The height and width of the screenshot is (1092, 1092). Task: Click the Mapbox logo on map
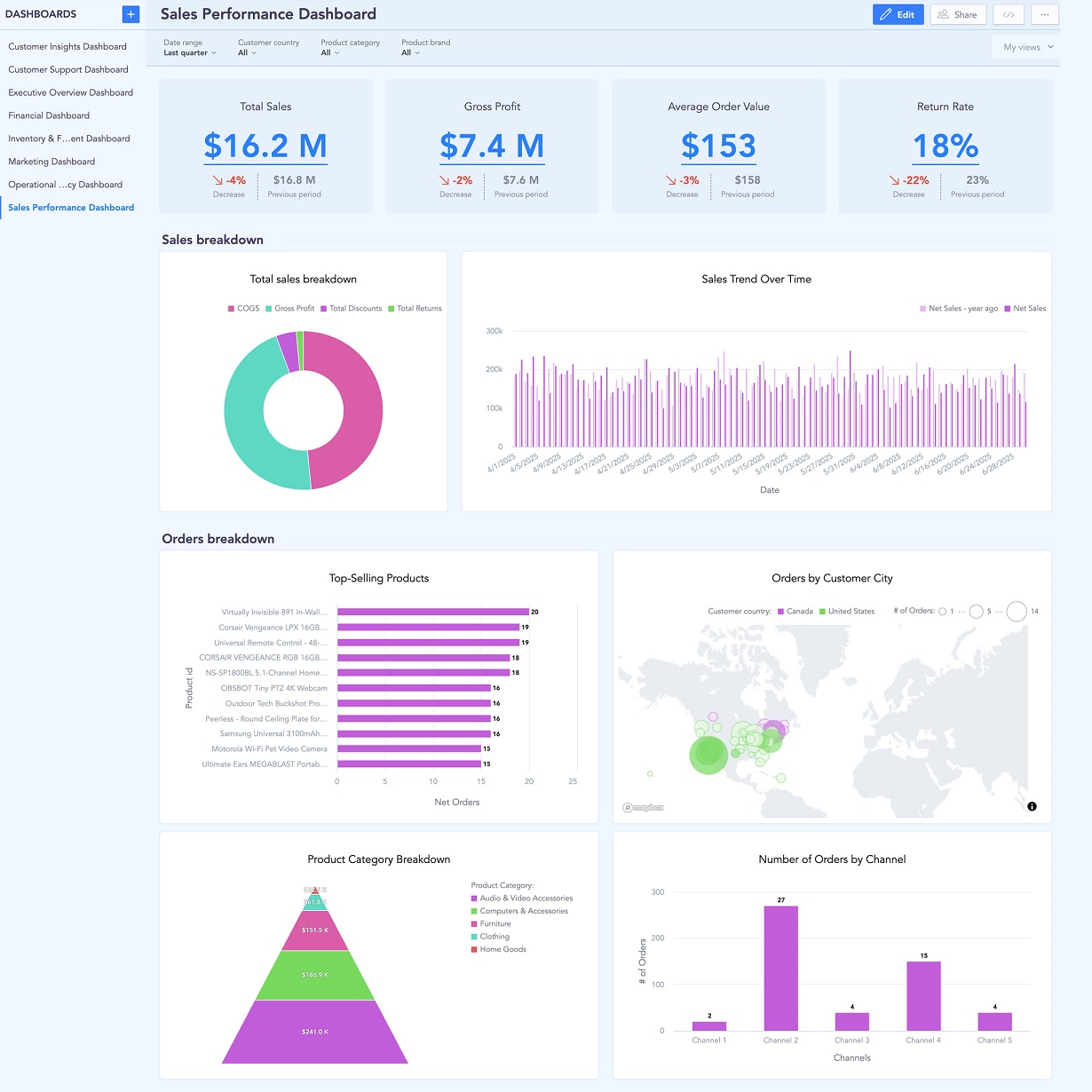click(644, 807)
